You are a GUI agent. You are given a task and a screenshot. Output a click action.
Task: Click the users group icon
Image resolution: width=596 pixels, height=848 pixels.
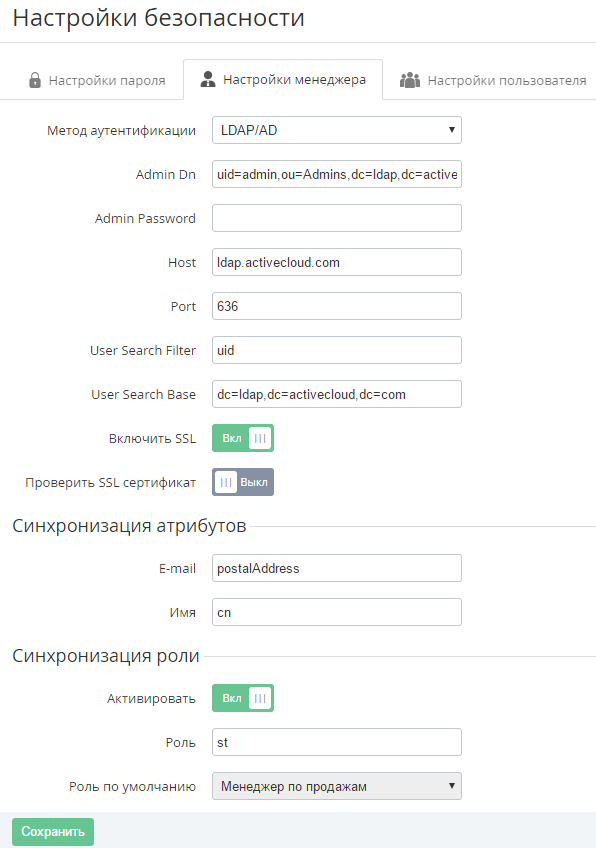[x=410, y=80]
